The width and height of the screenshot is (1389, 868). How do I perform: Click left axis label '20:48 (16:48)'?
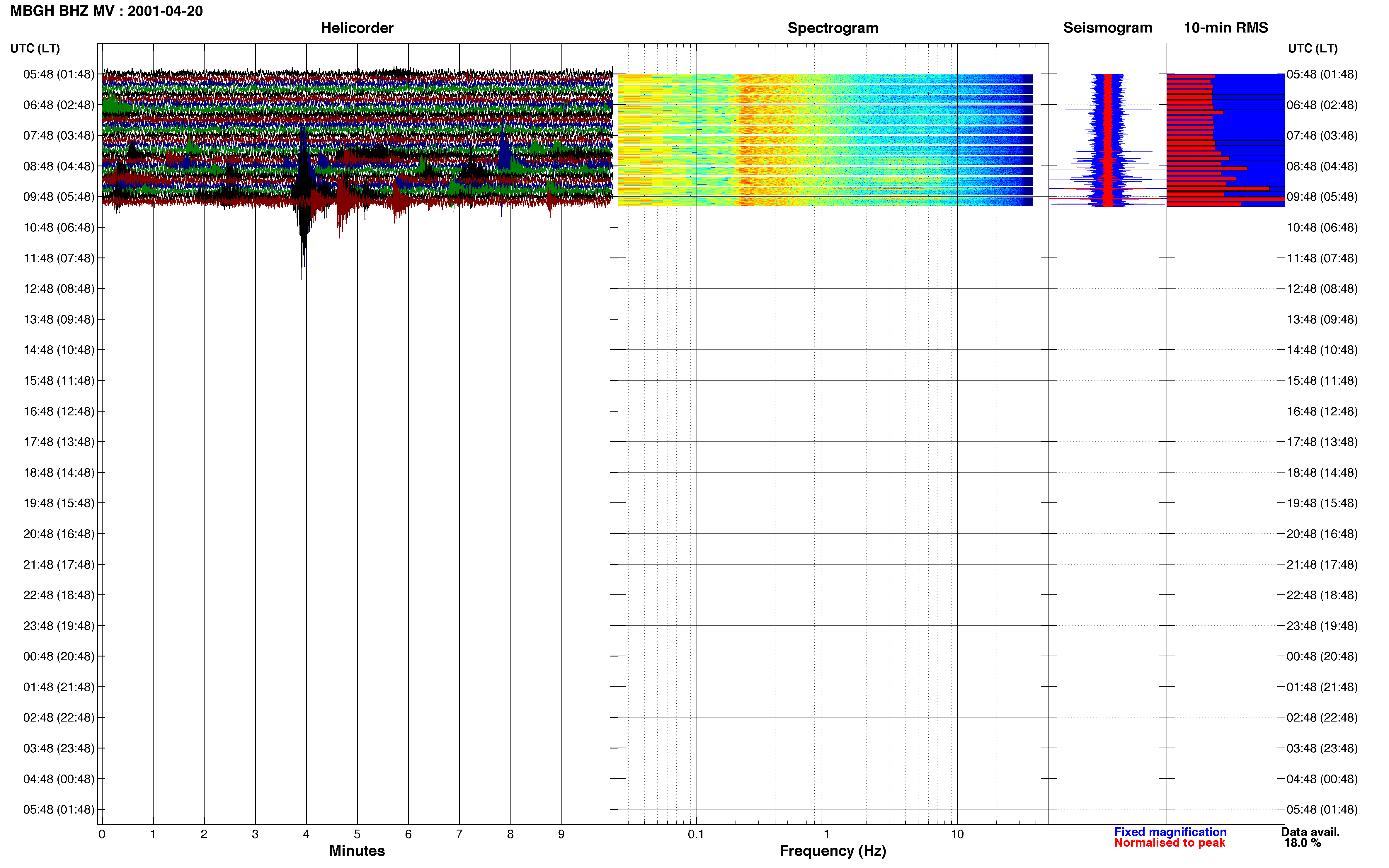click(x=59, y=534)
